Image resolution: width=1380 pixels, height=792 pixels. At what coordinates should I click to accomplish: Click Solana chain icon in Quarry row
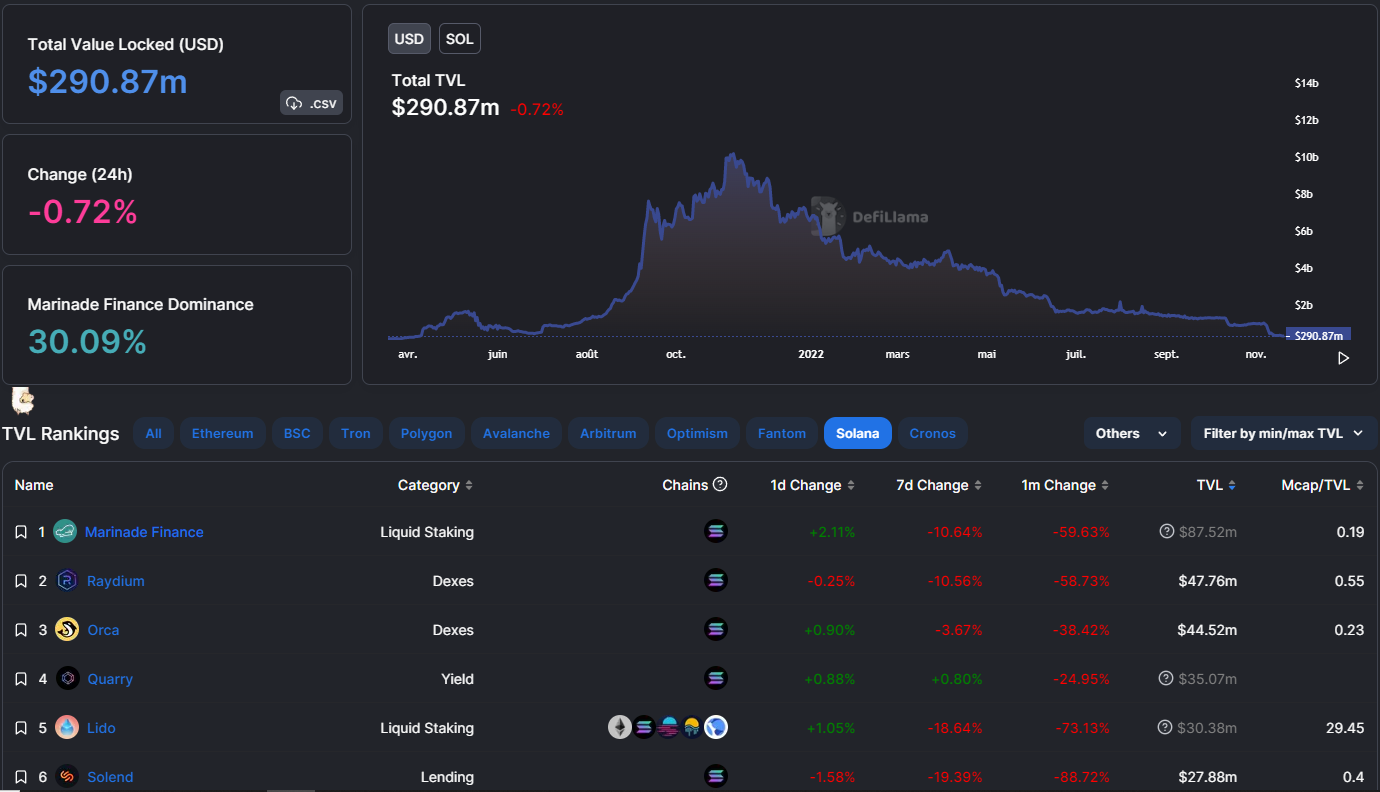click(716, 678)
